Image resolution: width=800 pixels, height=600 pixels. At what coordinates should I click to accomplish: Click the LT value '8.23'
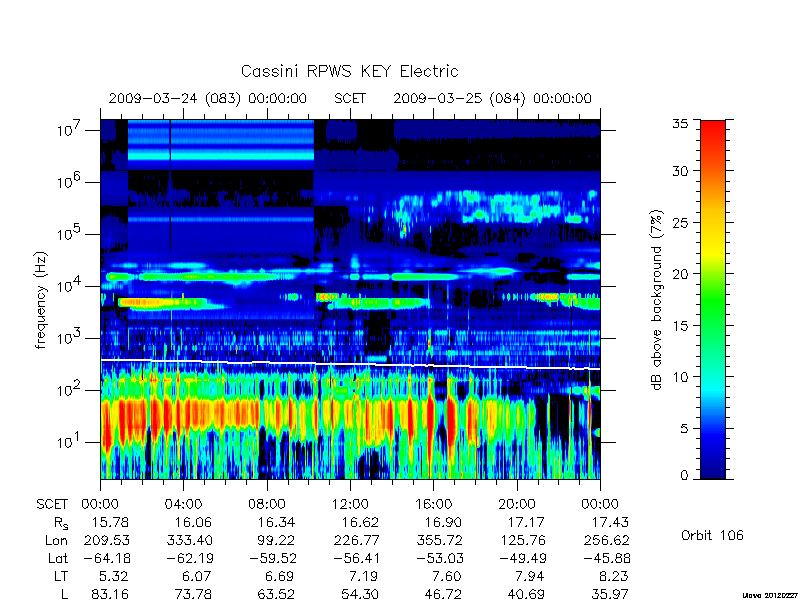(x=613, y=577)
